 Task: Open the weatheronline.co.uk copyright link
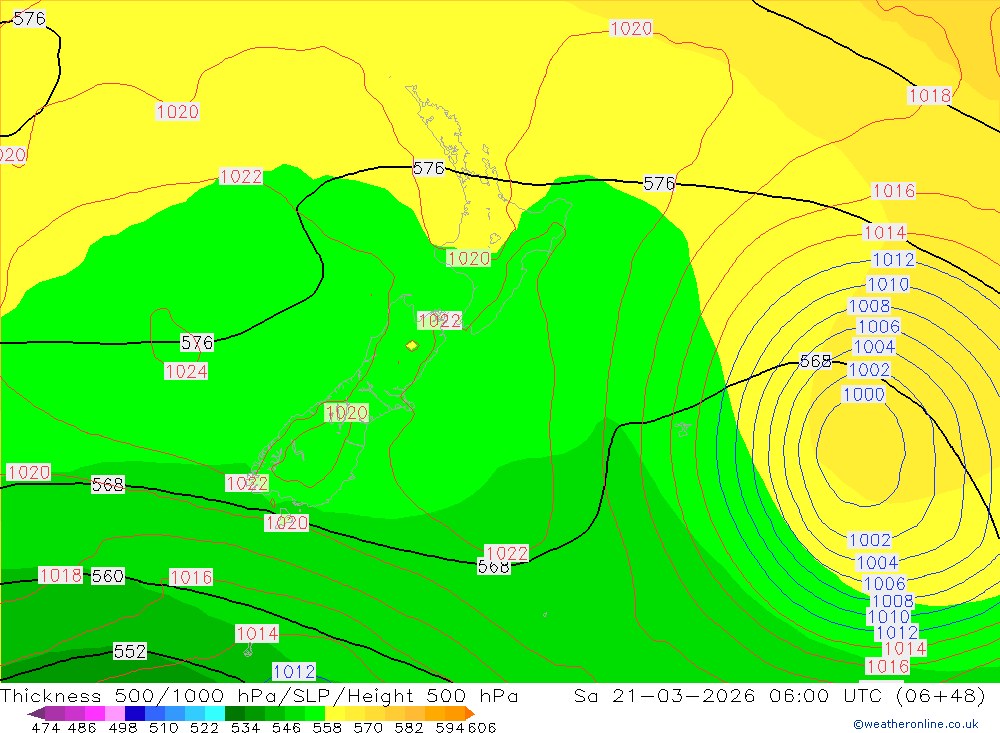click(916, 724)
